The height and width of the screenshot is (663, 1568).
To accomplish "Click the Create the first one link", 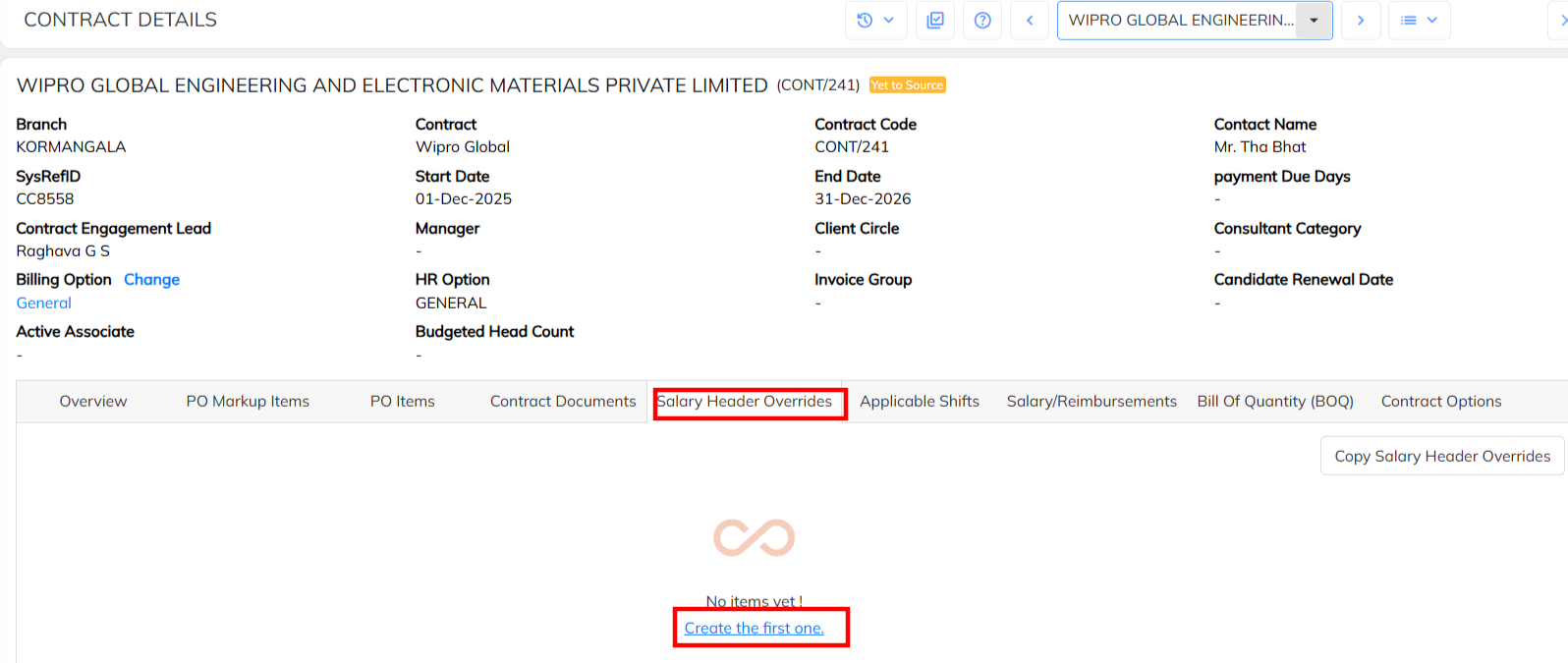I will coord(755,629).
